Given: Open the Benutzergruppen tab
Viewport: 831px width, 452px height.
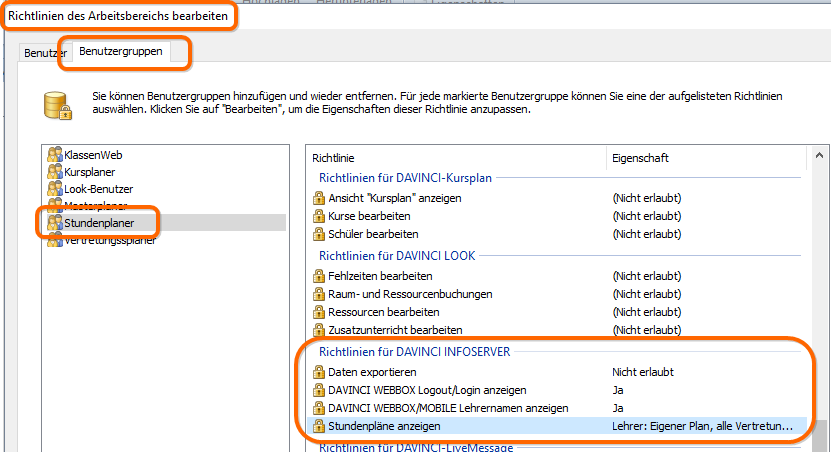Looking at the screenshot, I should coord(121,51).
